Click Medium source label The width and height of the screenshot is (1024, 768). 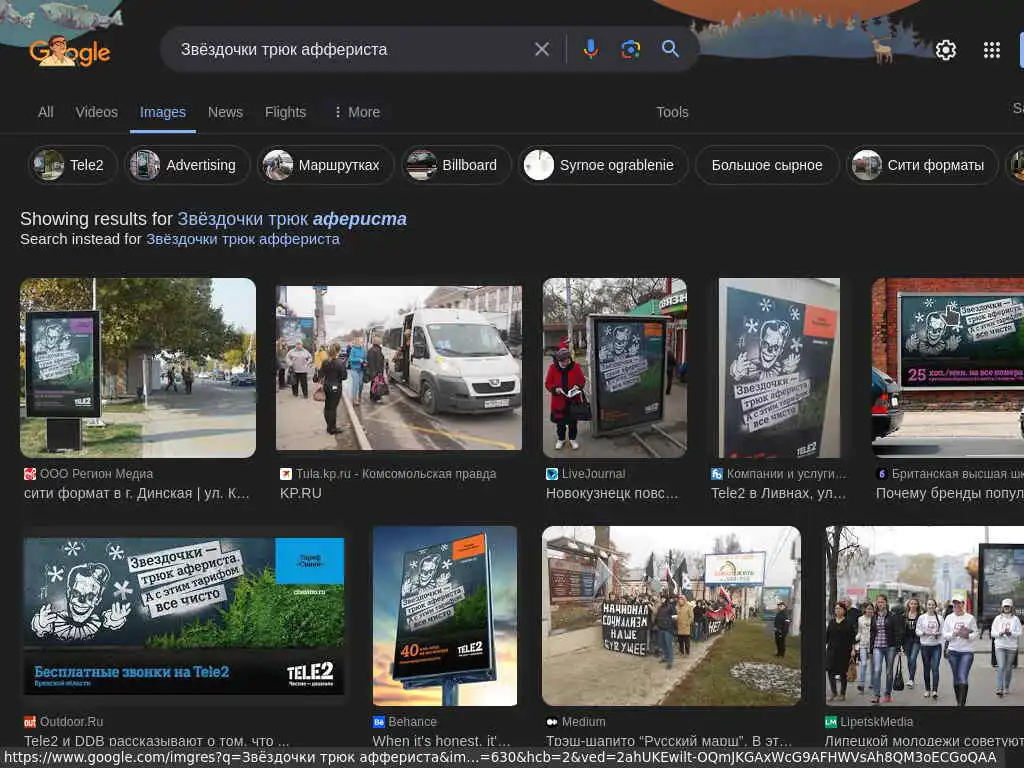583,722
